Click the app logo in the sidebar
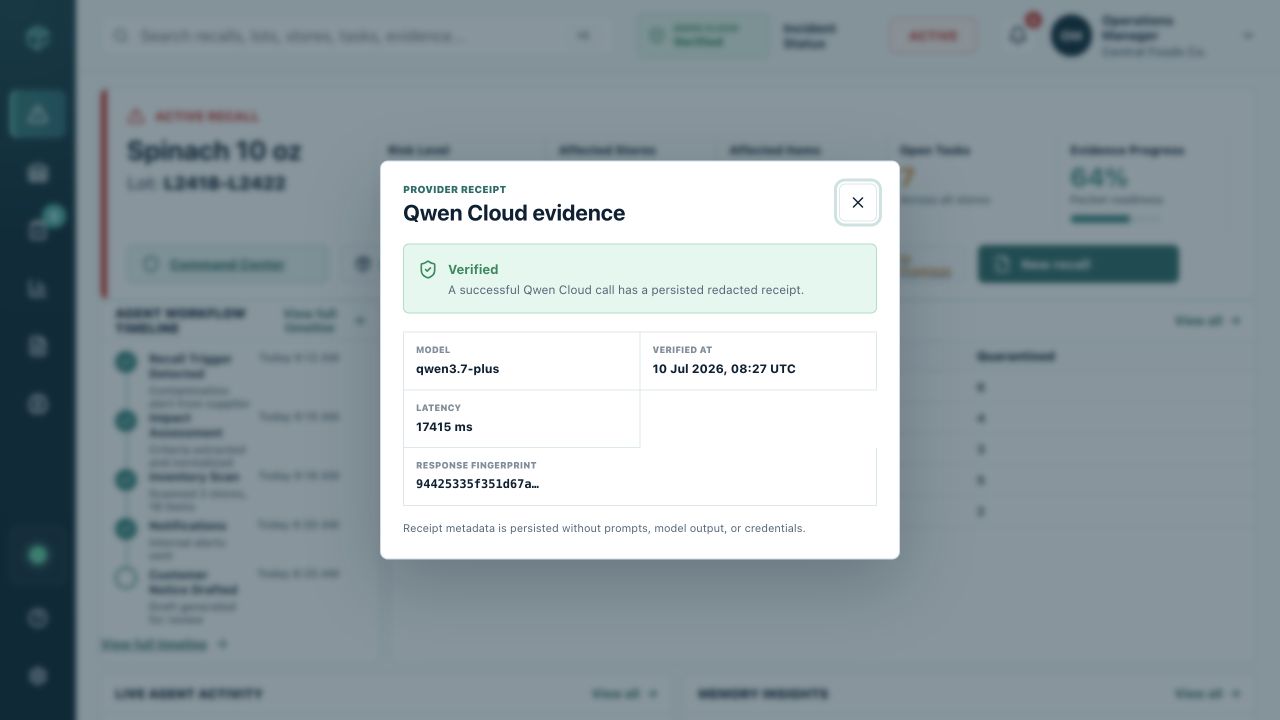Screen dimensions: 1280x720 (38, 38)
